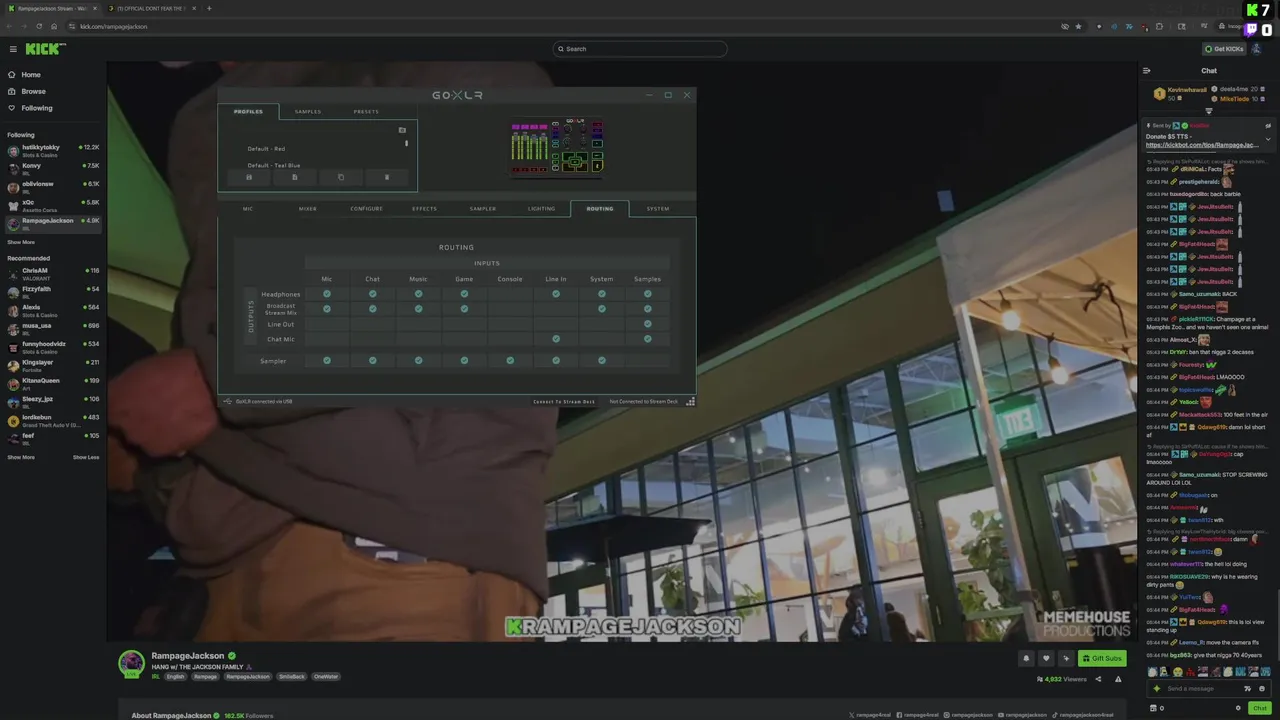Viewport: 1280px width, 720px height.
Task: Select the Default - Red profile
Action: point(266,149)
